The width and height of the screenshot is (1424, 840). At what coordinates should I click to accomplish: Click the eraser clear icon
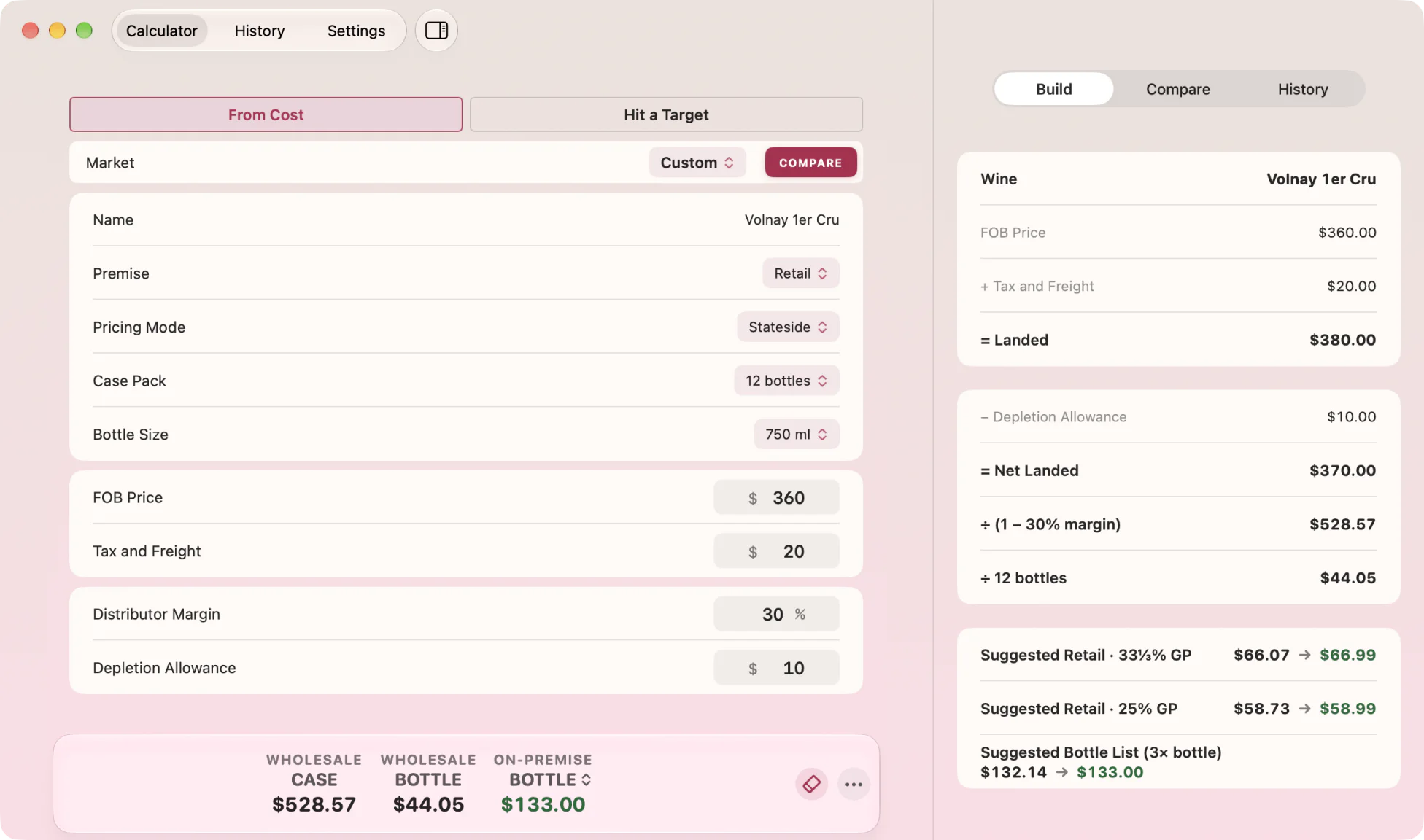tap(811, 784)
